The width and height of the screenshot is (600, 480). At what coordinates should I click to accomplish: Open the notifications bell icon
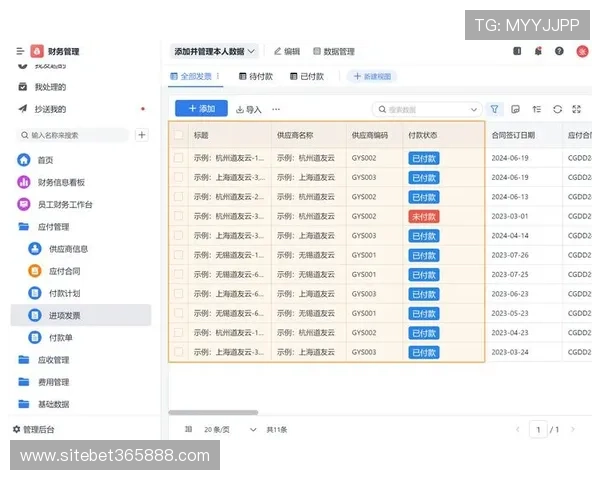pos(538,51)
